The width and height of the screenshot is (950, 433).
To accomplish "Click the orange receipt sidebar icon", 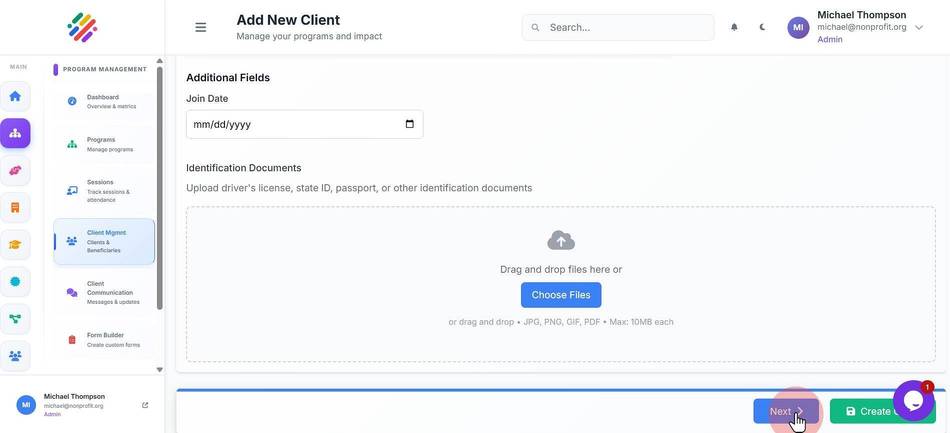I will pyautogui.click(x=15, y=208).
